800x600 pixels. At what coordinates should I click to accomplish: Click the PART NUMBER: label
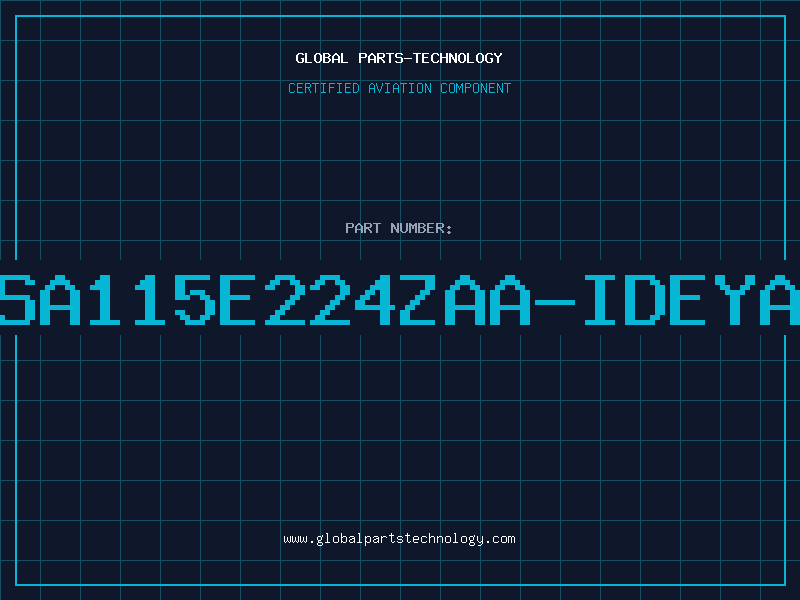399,228
